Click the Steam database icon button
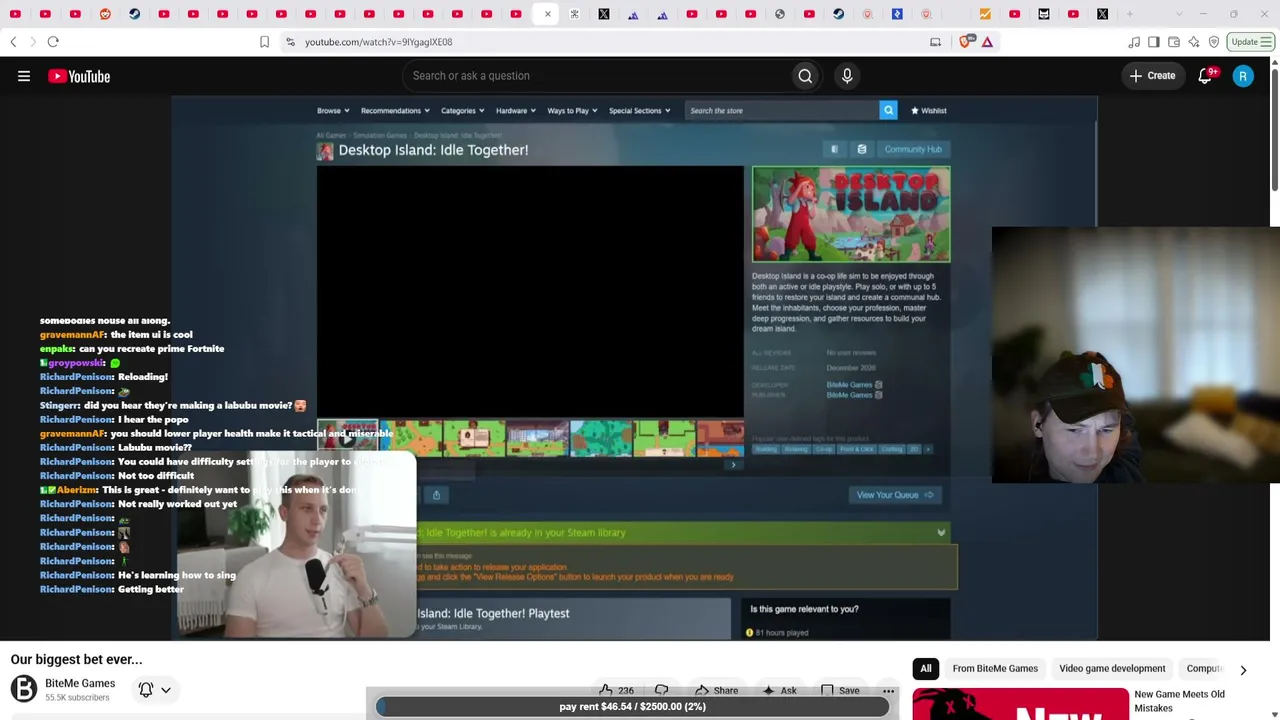Viewport: 1280px width, 720px height. coord(862,149)
